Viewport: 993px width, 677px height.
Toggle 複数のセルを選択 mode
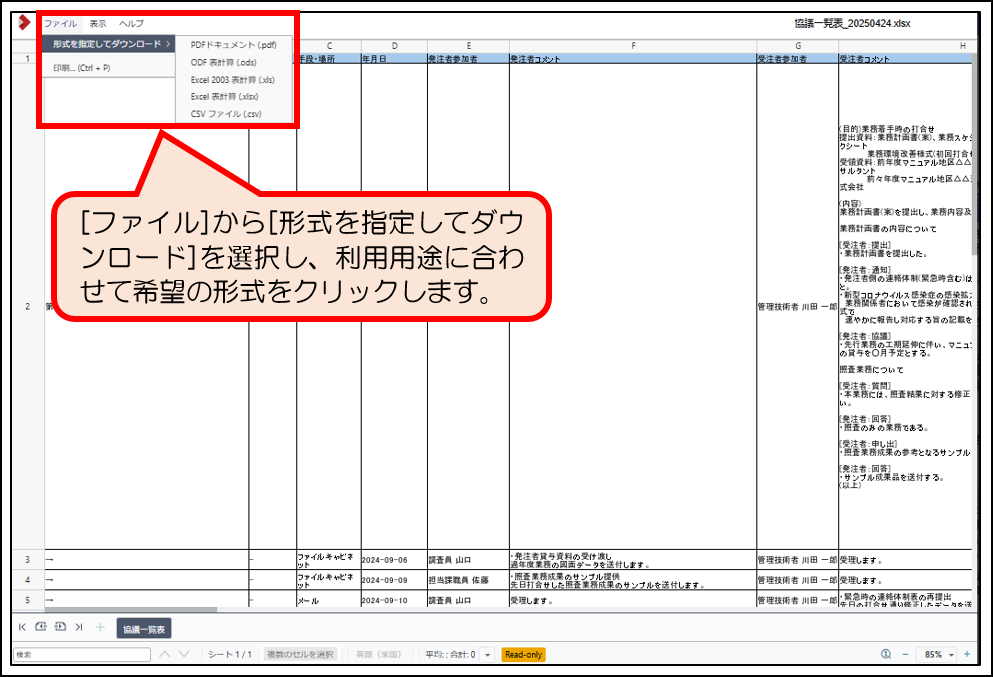[x=300, y=654]
